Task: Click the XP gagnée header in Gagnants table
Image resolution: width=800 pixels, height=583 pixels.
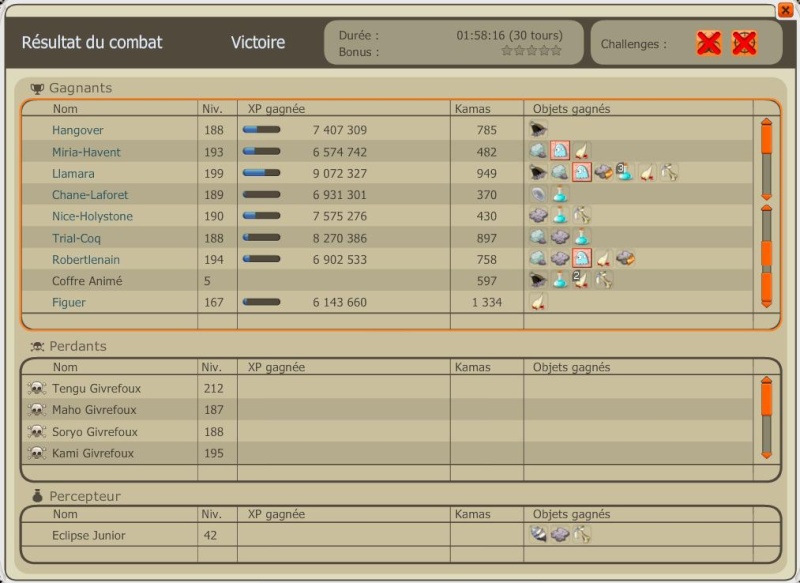Action: coord(276,109)
